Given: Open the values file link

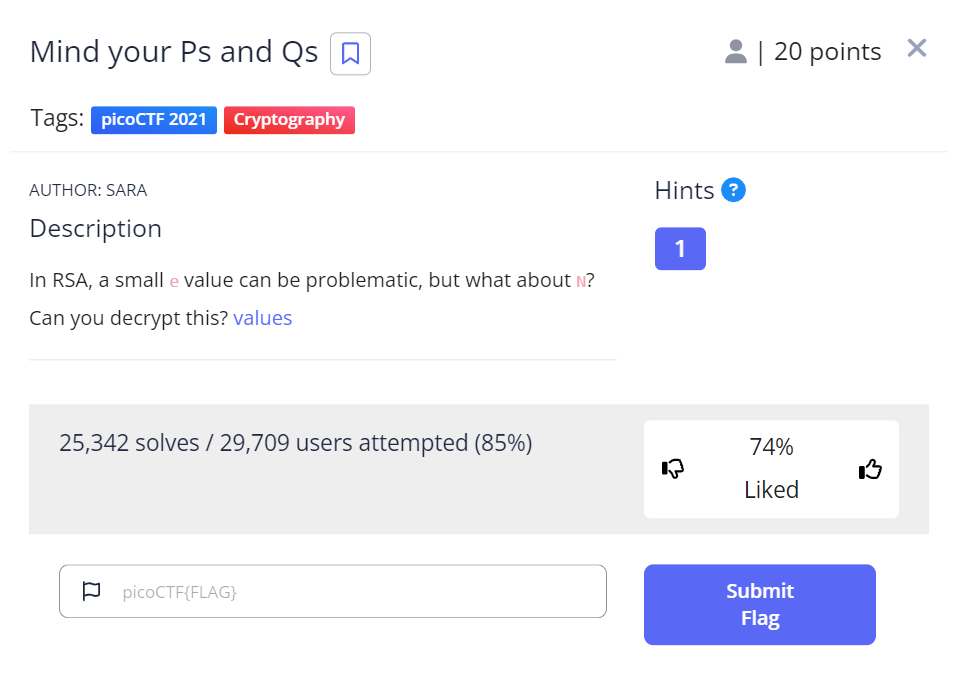Looking at the screenshot, I should [x=263, y=319].
